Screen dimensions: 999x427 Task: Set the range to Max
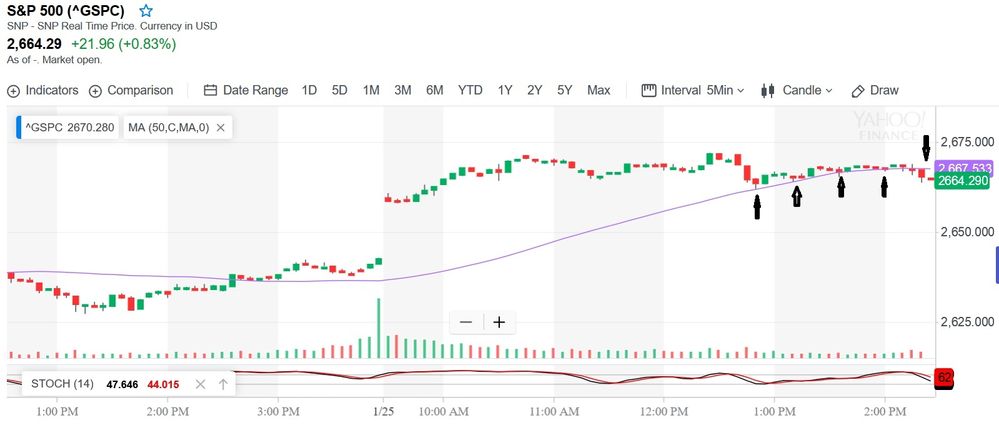point(598,90)
